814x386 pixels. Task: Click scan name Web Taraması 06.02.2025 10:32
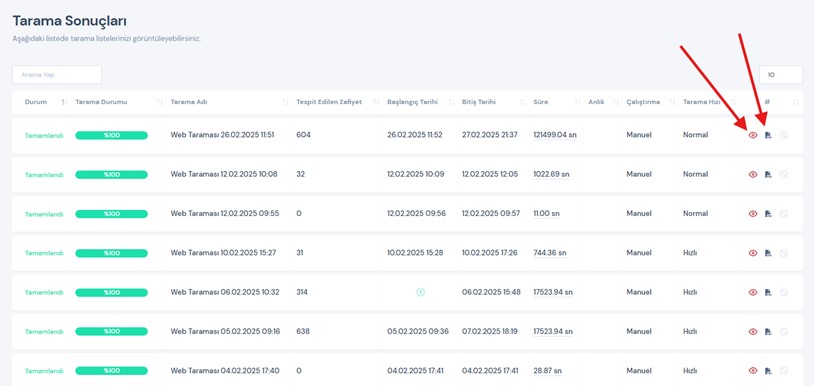[225, 293]
